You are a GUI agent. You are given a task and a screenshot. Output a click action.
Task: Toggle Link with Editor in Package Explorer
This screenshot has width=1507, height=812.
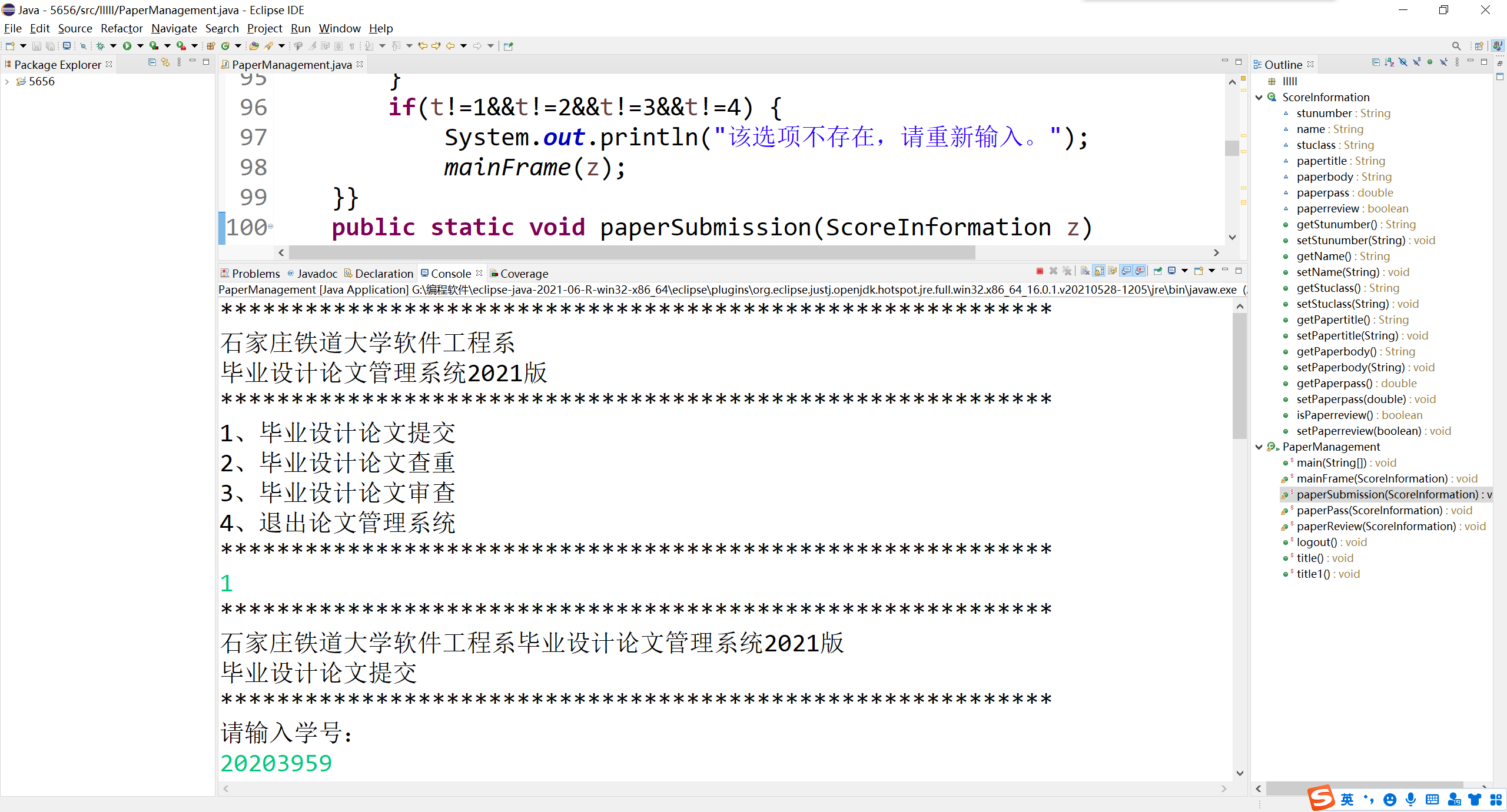tap(165, 62)
